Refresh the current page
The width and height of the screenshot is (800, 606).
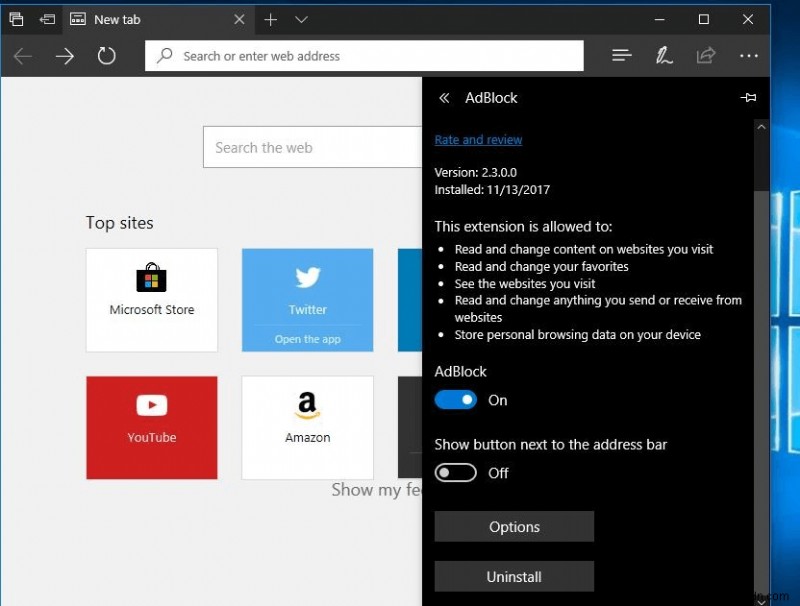click(x=107, y=56)
